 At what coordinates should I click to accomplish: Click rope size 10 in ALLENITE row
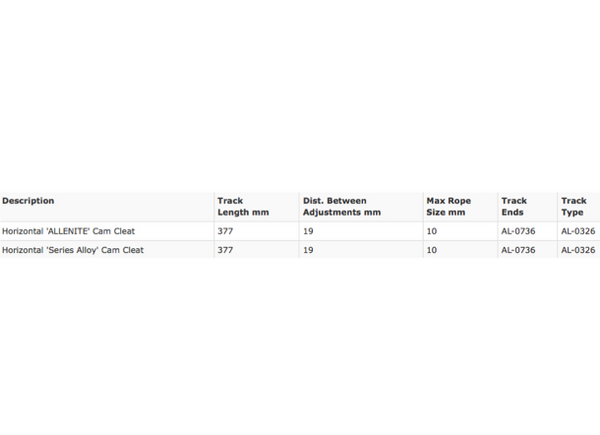(432, 231)
